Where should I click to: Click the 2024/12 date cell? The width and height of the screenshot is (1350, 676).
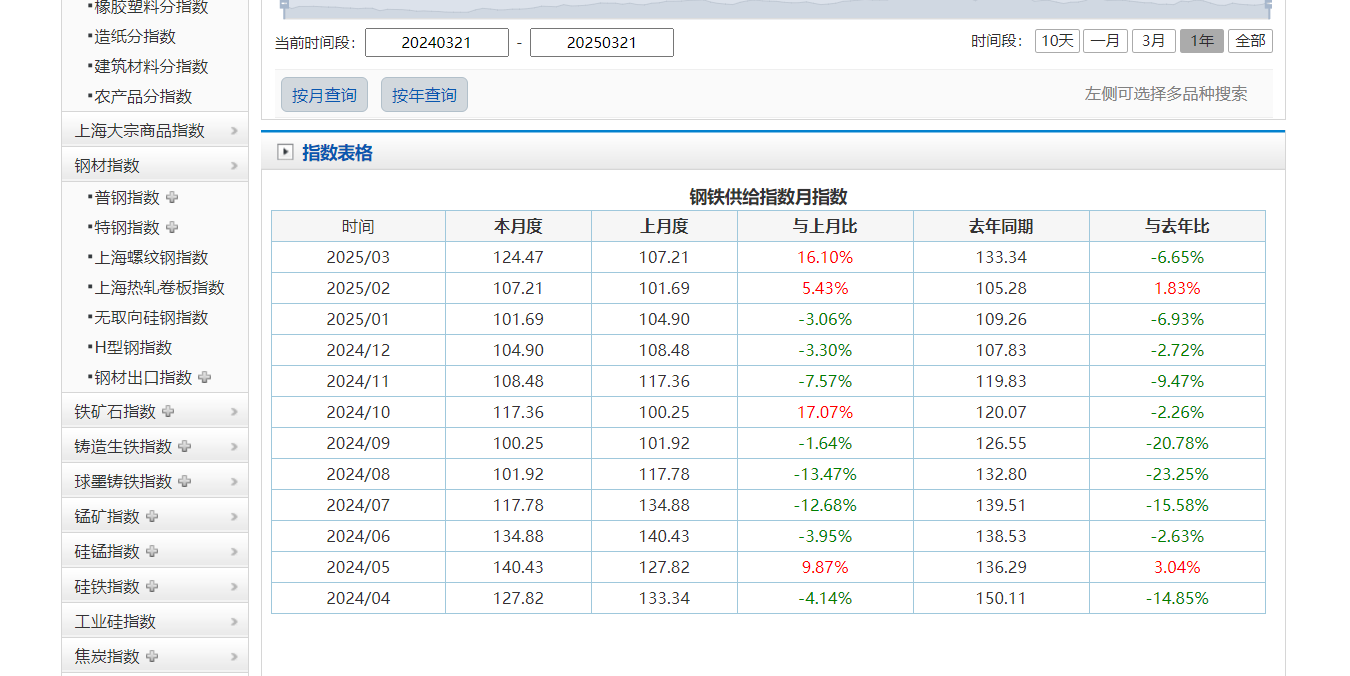358,350
